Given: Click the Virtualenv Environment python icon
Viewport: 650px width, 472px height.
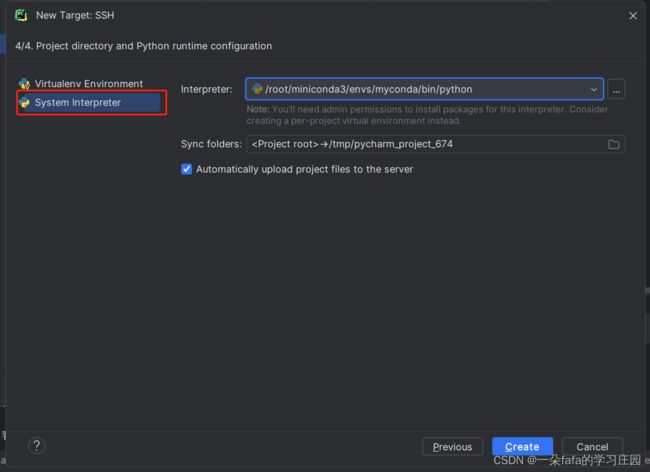Looking at the screenshot, I should point(25,84).
